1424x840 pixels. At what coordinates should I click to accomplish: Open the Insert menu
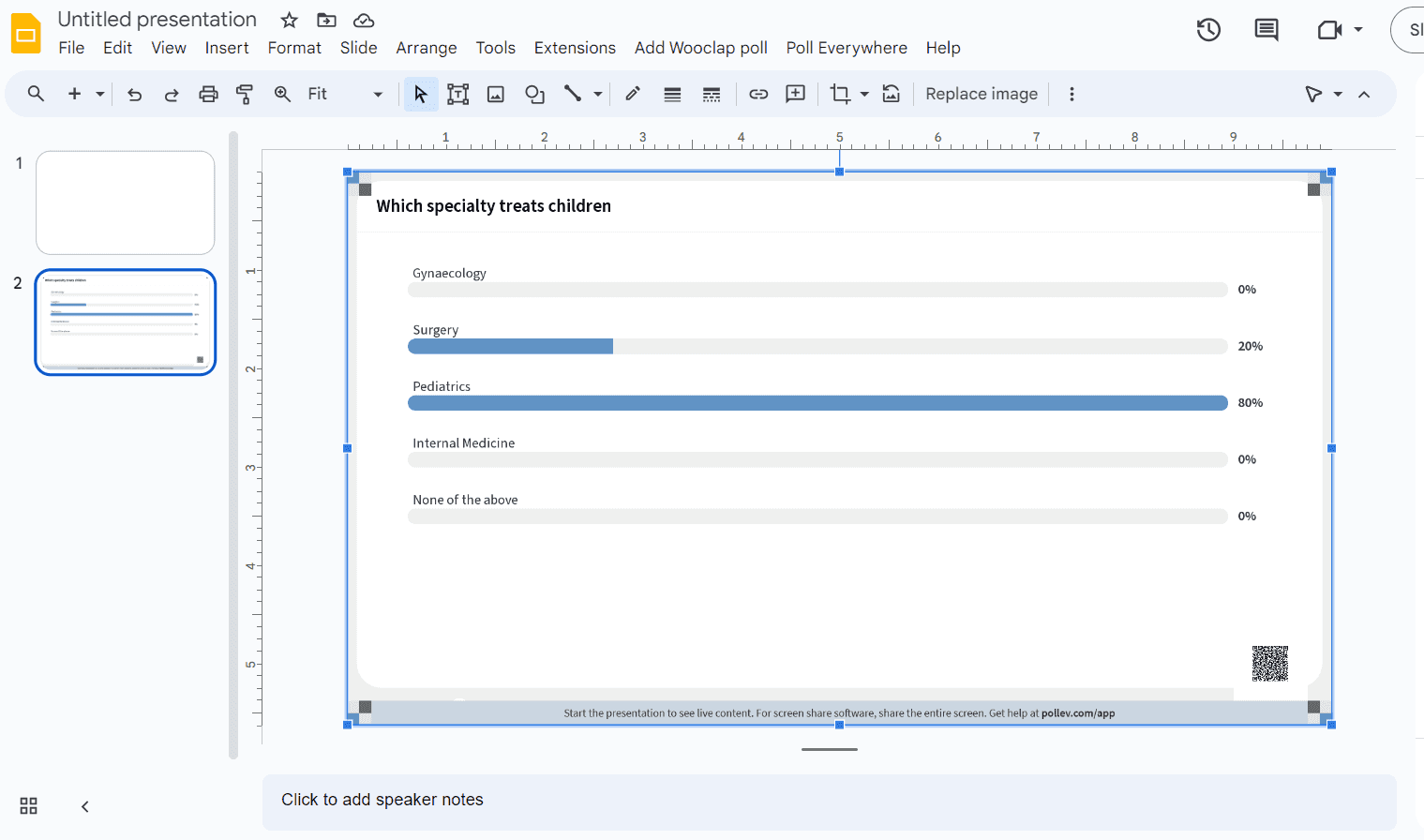(227, 48)
